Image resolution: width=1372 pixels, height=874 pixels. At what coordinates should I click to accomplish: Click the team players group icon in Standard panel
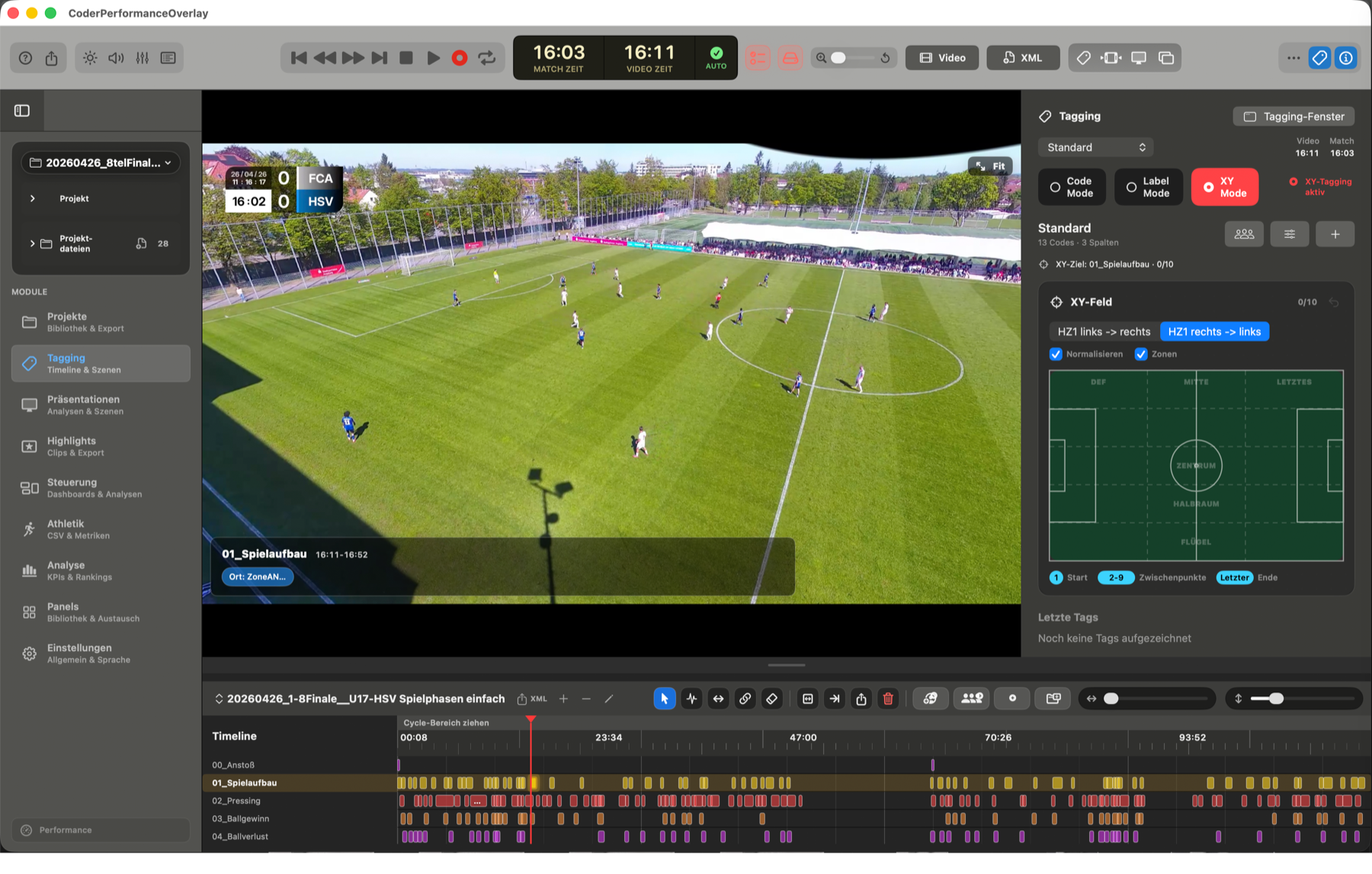[1244, 234]
